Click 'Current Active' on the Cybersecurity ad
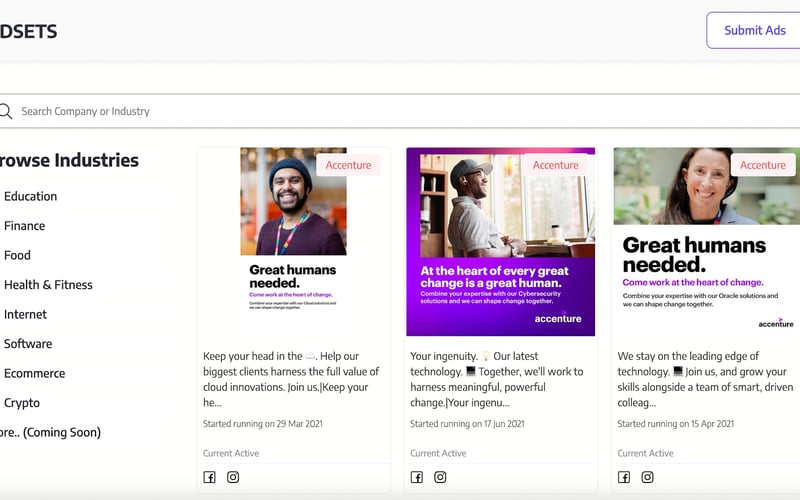The height and width of the screenshot is (500, 800). click(438, 453)
